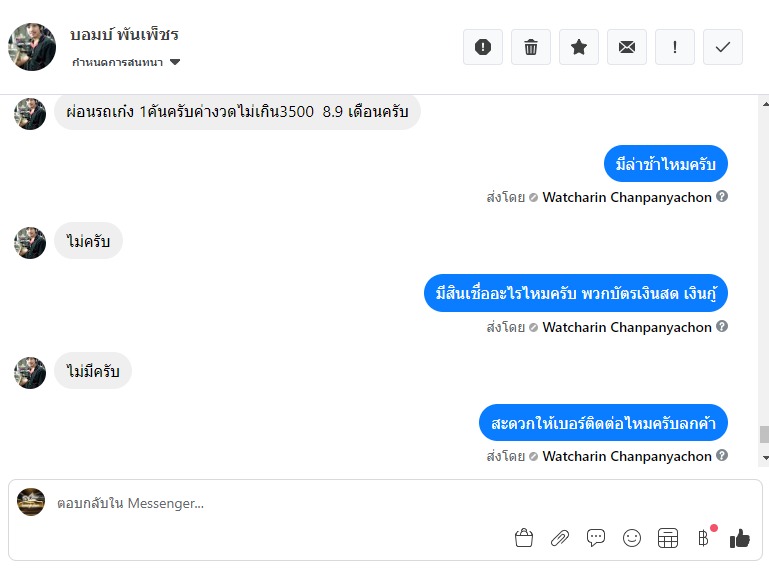Delete conversation with the trash icon
The height and width of the screenshot is (569, 769).
(x=531, y=47)
